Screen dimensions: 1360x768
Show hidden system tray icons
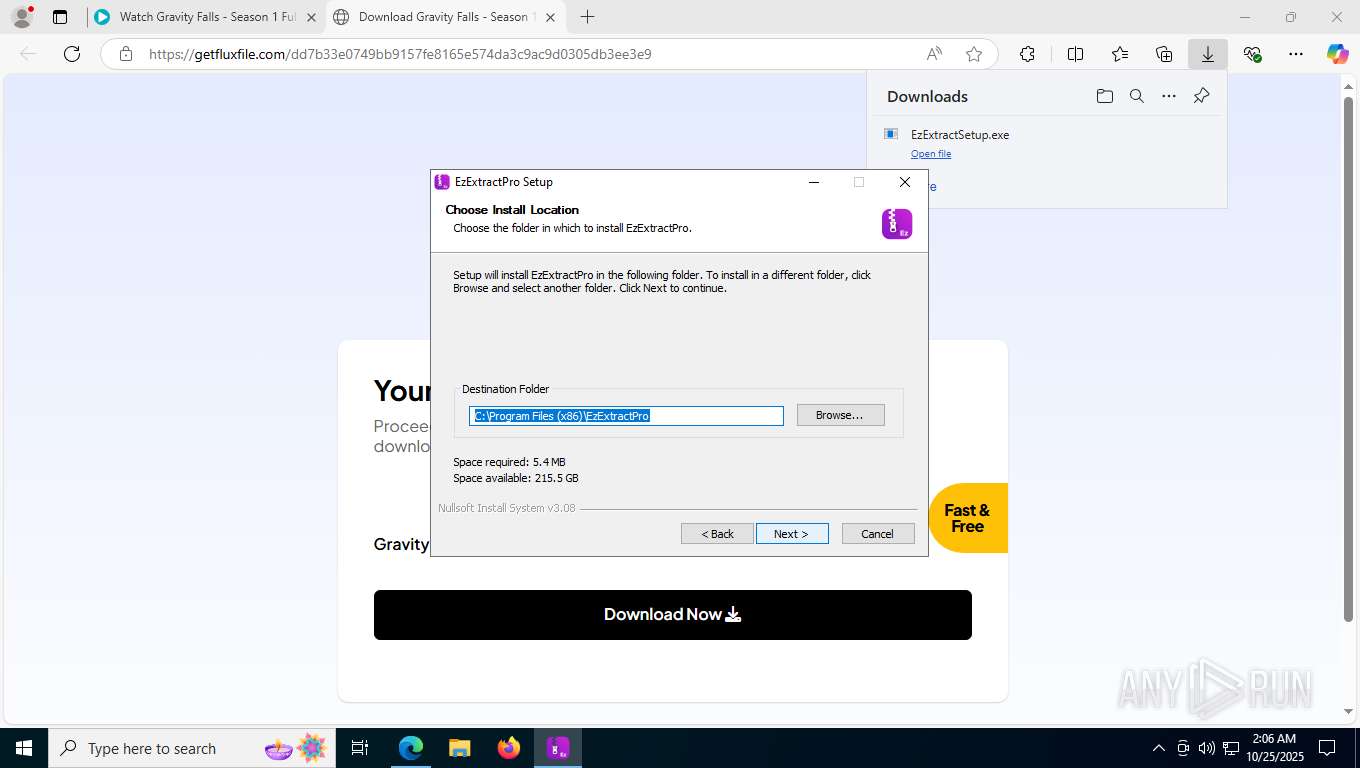pyautogui.click(x=1159, y=748)
